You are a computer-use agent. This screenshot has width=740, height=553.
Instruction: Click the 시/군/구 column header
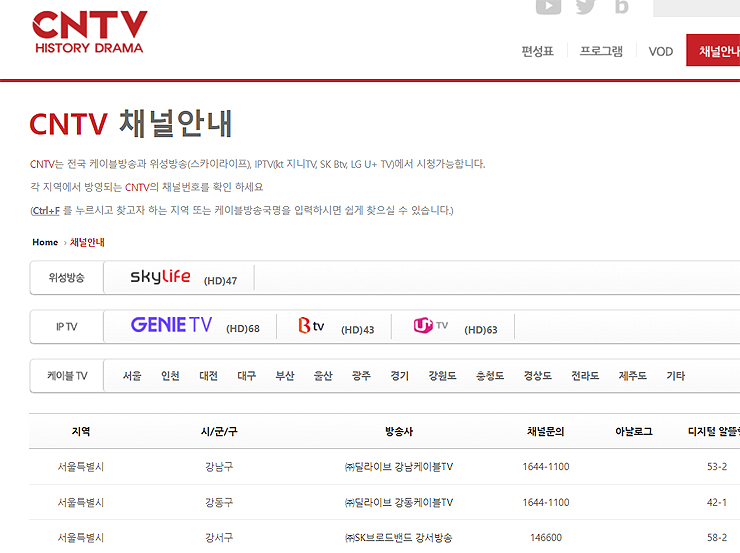(x=219, y=431)
